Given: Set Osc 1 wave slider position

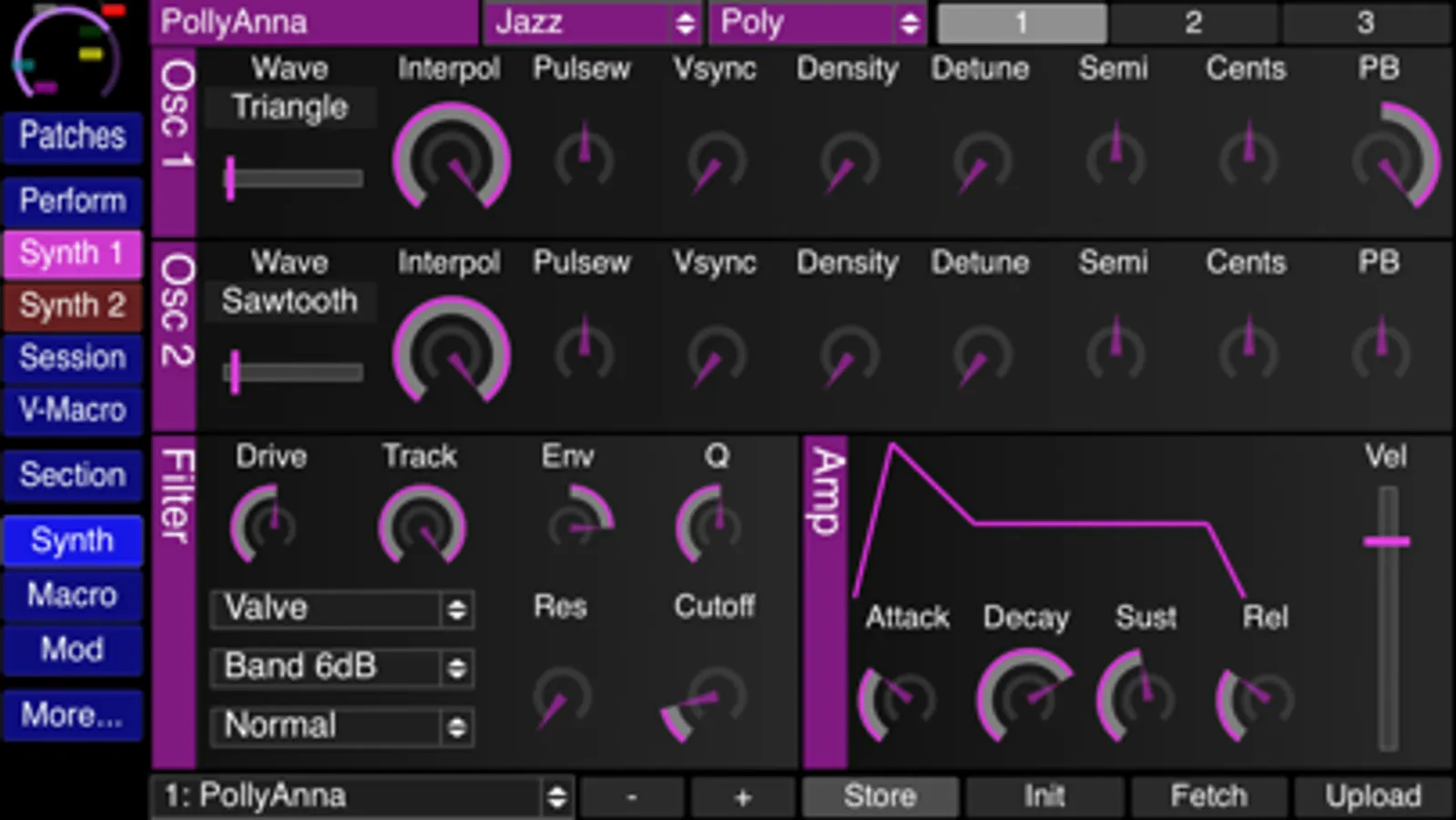Looking at the screenshot, I should coord(293,178).
